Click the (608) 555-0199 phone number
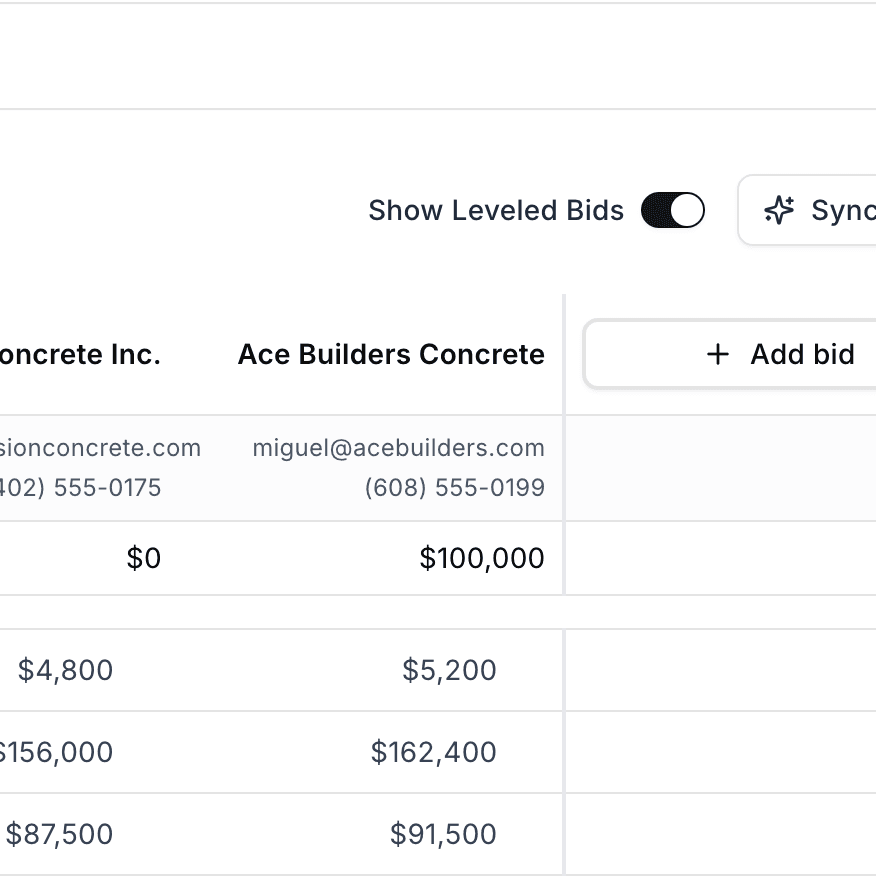This screenshot has width=876, height=876. [454, 488]
